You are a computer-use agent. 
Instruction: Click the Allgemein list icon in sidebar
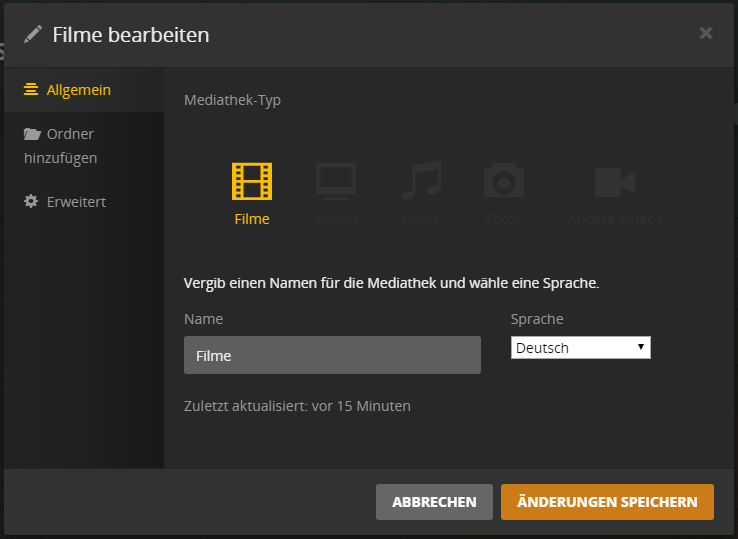(x=31, y=89)
